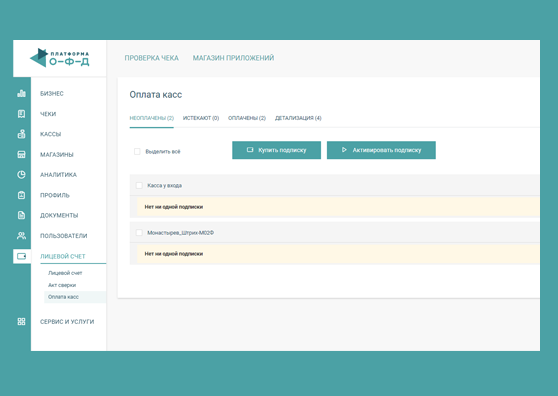Click the Касса у входа row title

click(x=164, y=185)
